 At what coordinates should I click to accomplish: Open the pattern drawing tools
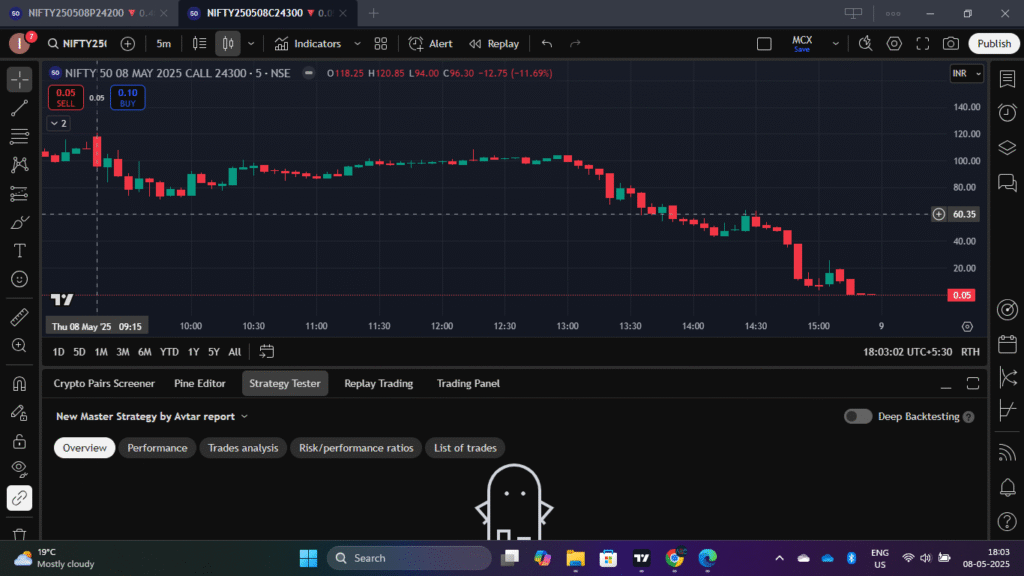[20, 165]
